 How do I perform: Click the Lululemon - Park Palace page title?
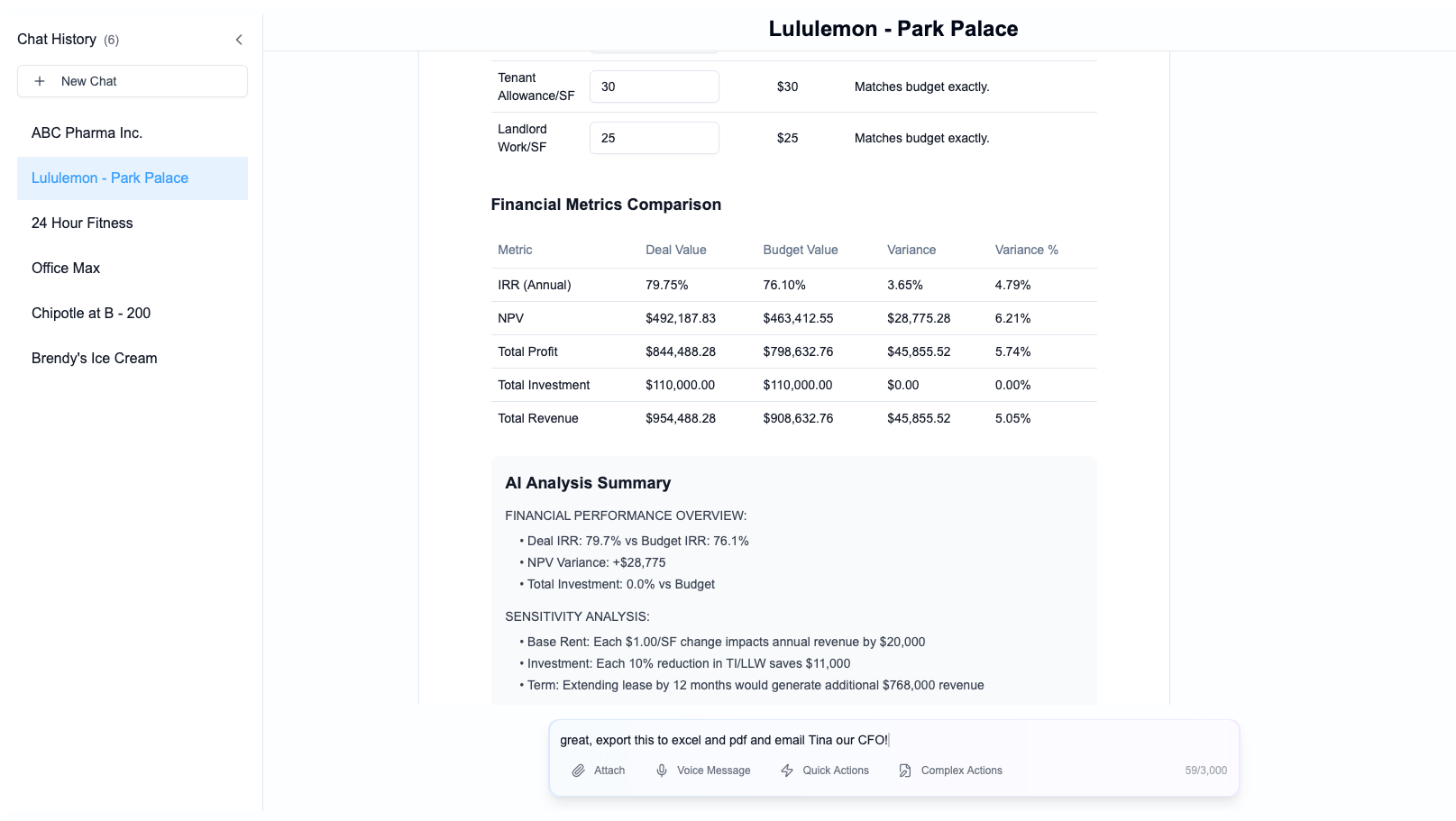coord(893,29)
